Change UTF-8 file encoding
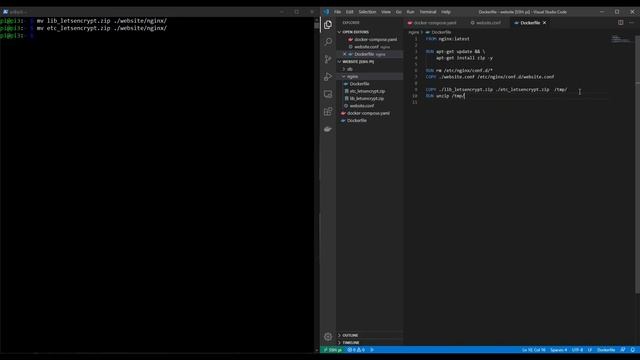The image size is (640, 360). [x=577, y=350]
